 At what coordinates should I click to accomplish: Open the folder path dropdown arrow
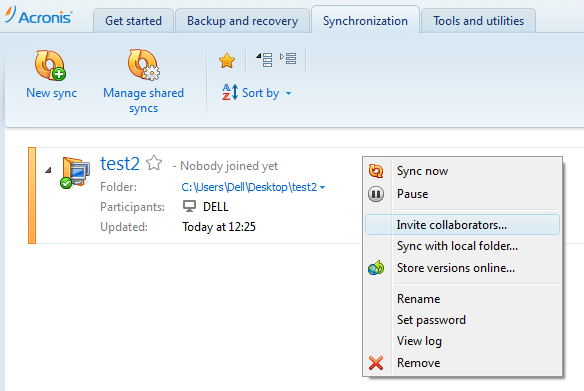[323, 187]
